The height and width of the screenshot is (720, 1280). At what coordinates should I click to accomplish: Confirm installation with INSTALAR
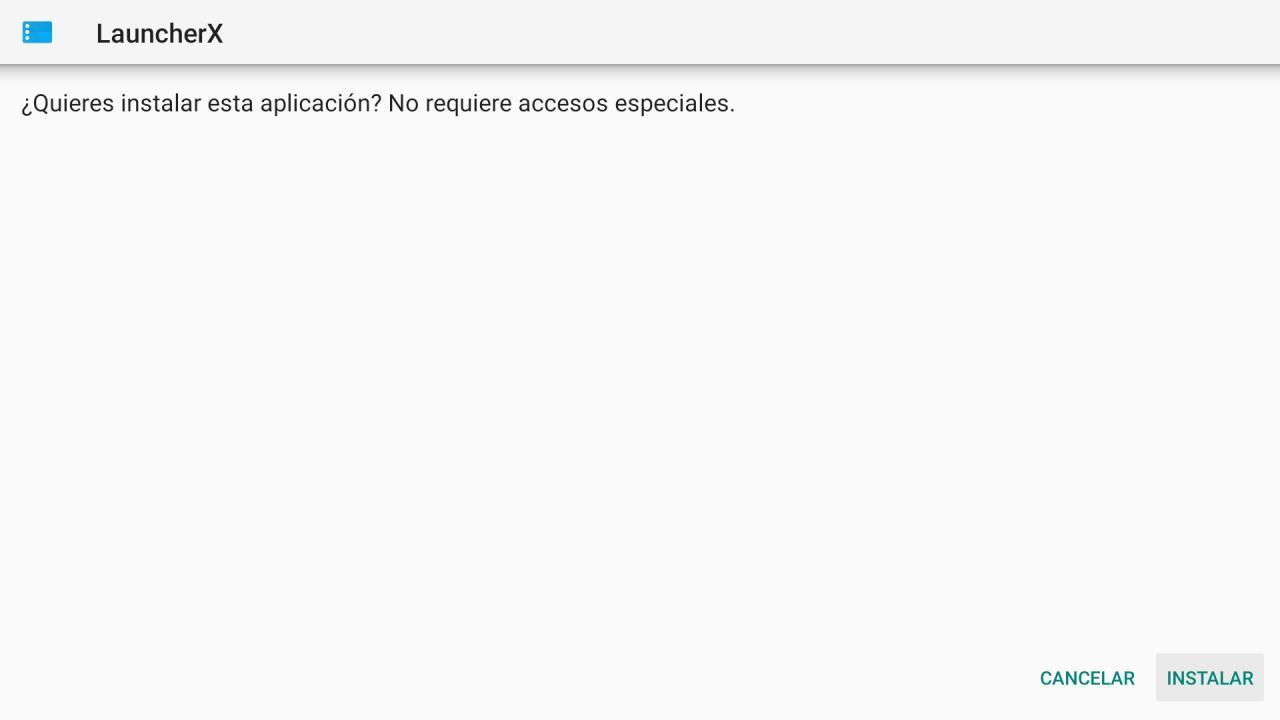[x=1210, y=678]
